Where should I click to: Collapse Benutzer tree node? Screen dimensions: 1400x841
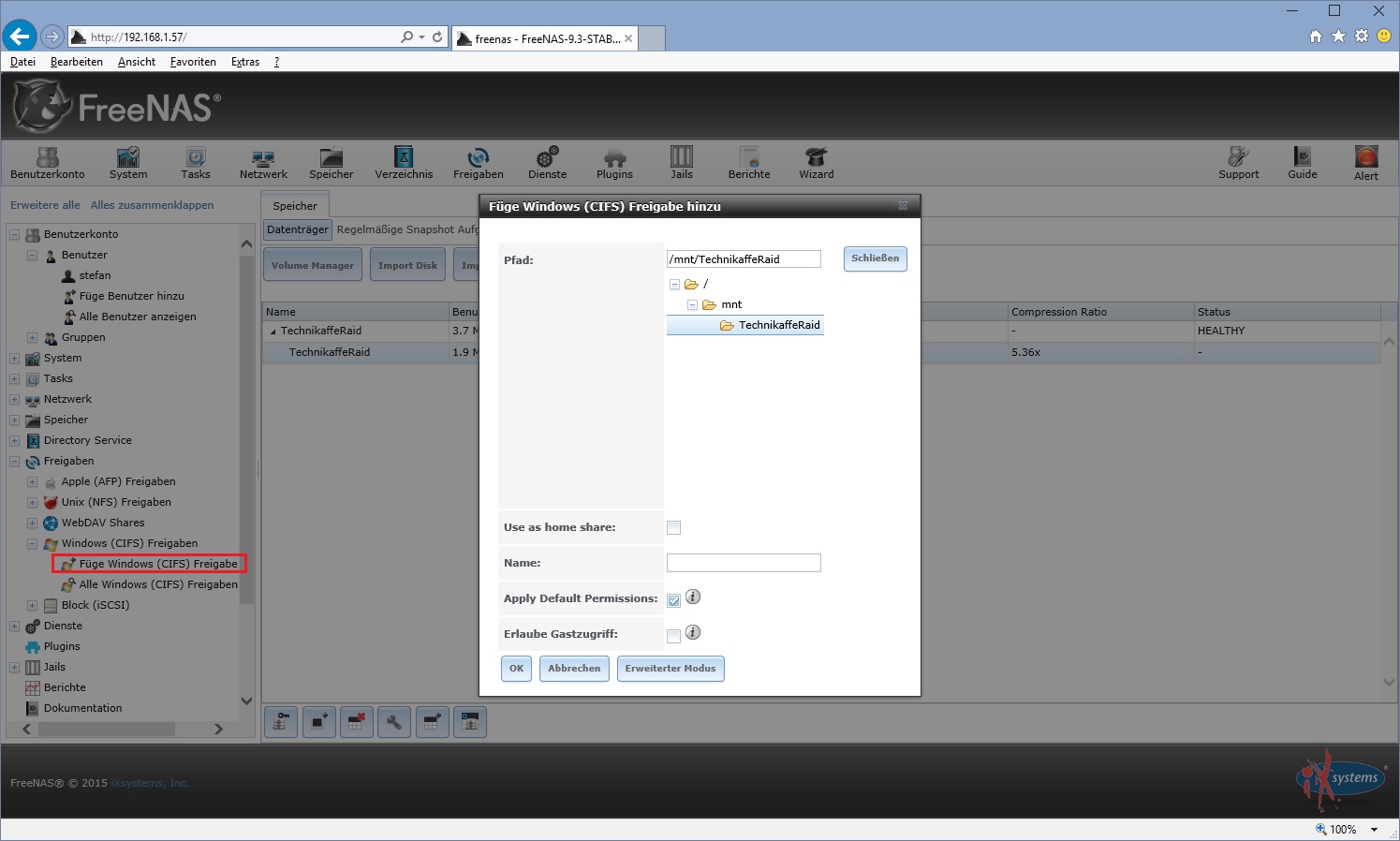coord(32,255)
